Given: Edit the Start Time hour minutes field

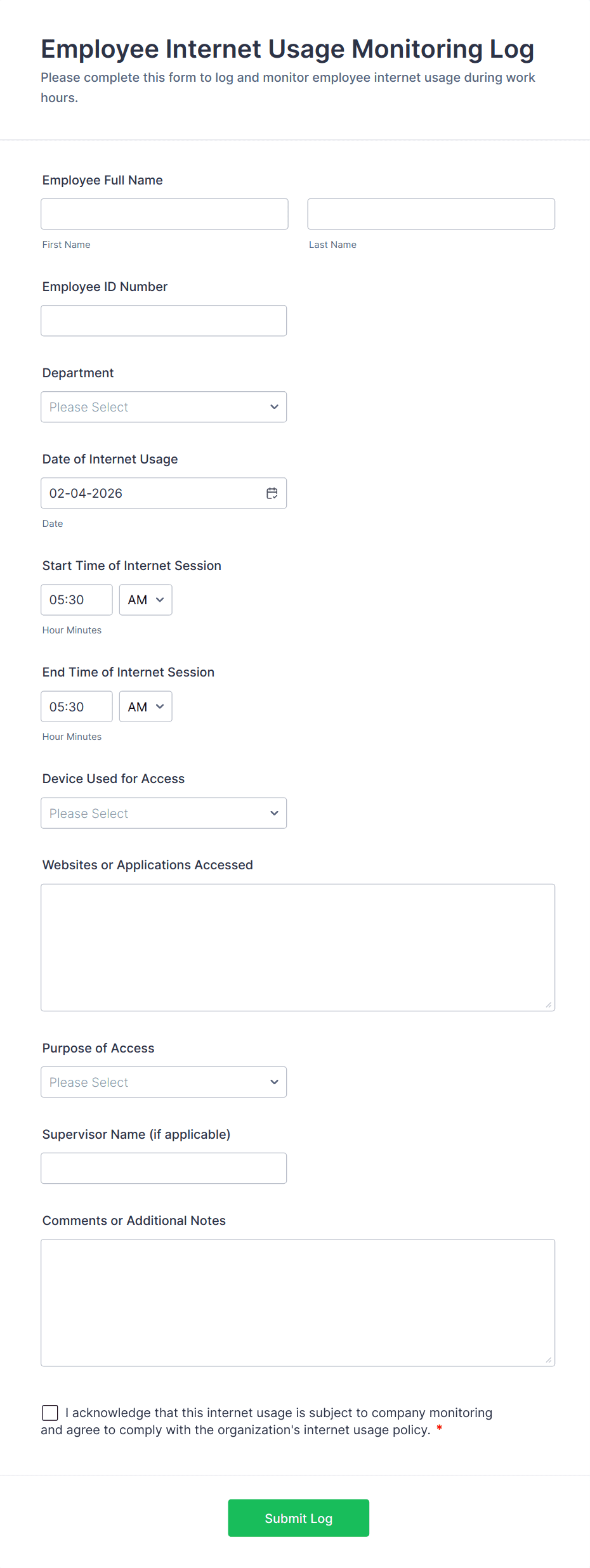Looking at the screenshot, I should 77,600.
